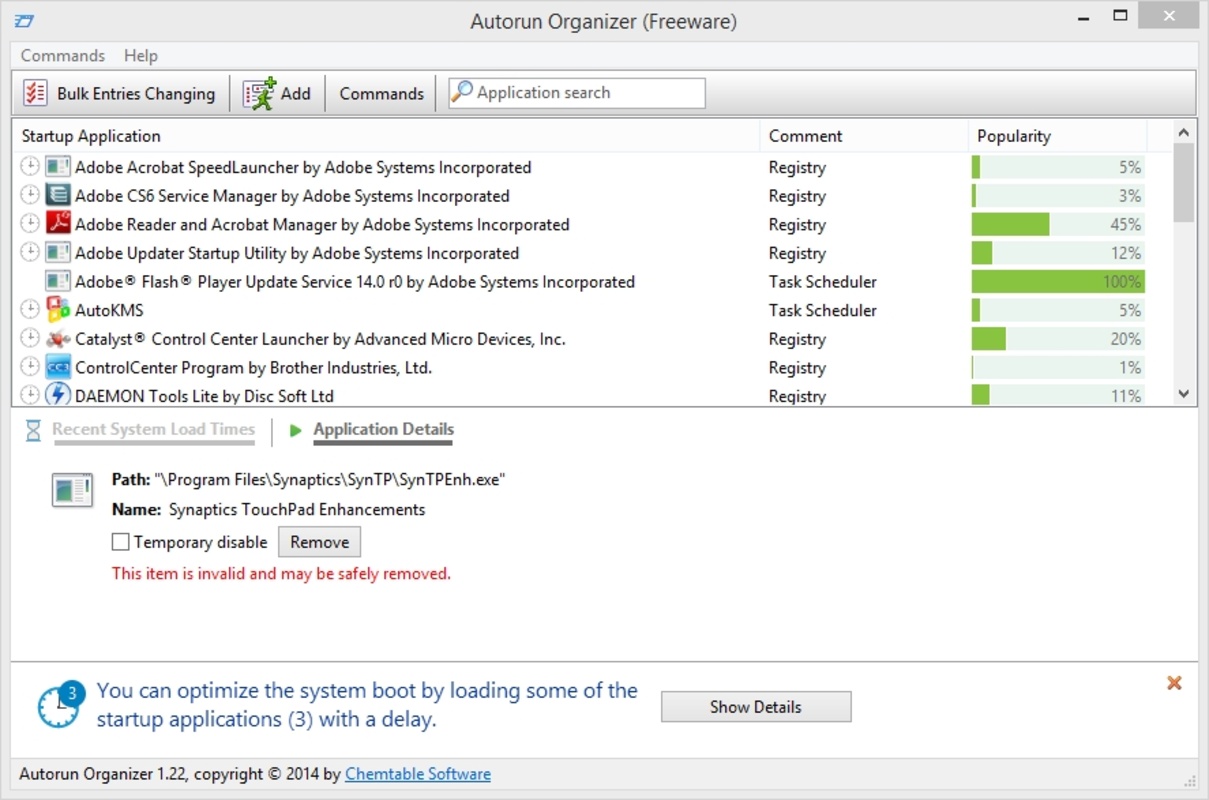Click the Task Scheduler comment for AutoKMS
This screenshot has width=1209, height=800.
(x=822, y=310)
